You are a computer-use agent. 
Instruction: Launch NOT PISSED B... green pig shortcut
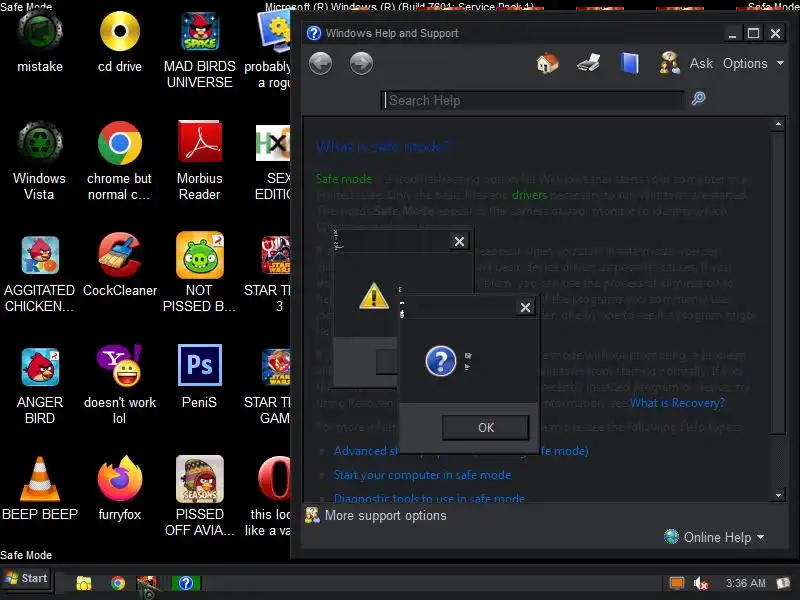(199, 273)
